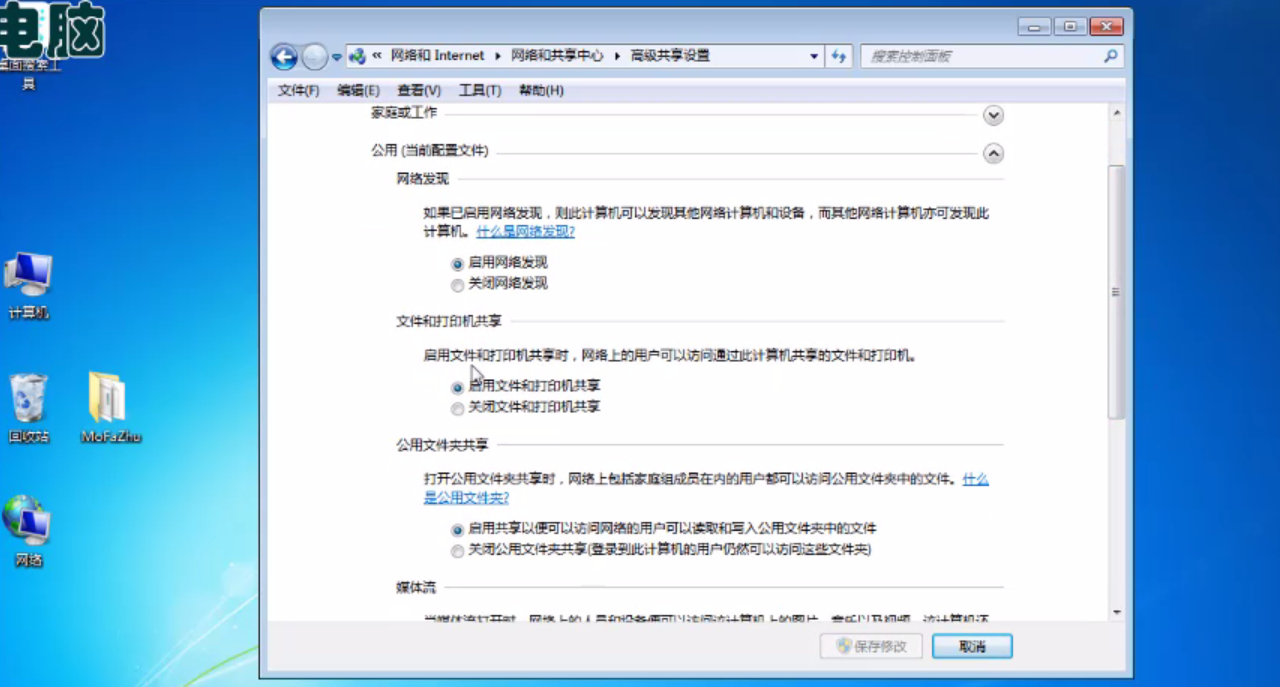Click the breadcrumb arrow after 网络和 Internet
The height and width of the screenshot is (687, 1280).
[497, 56]
